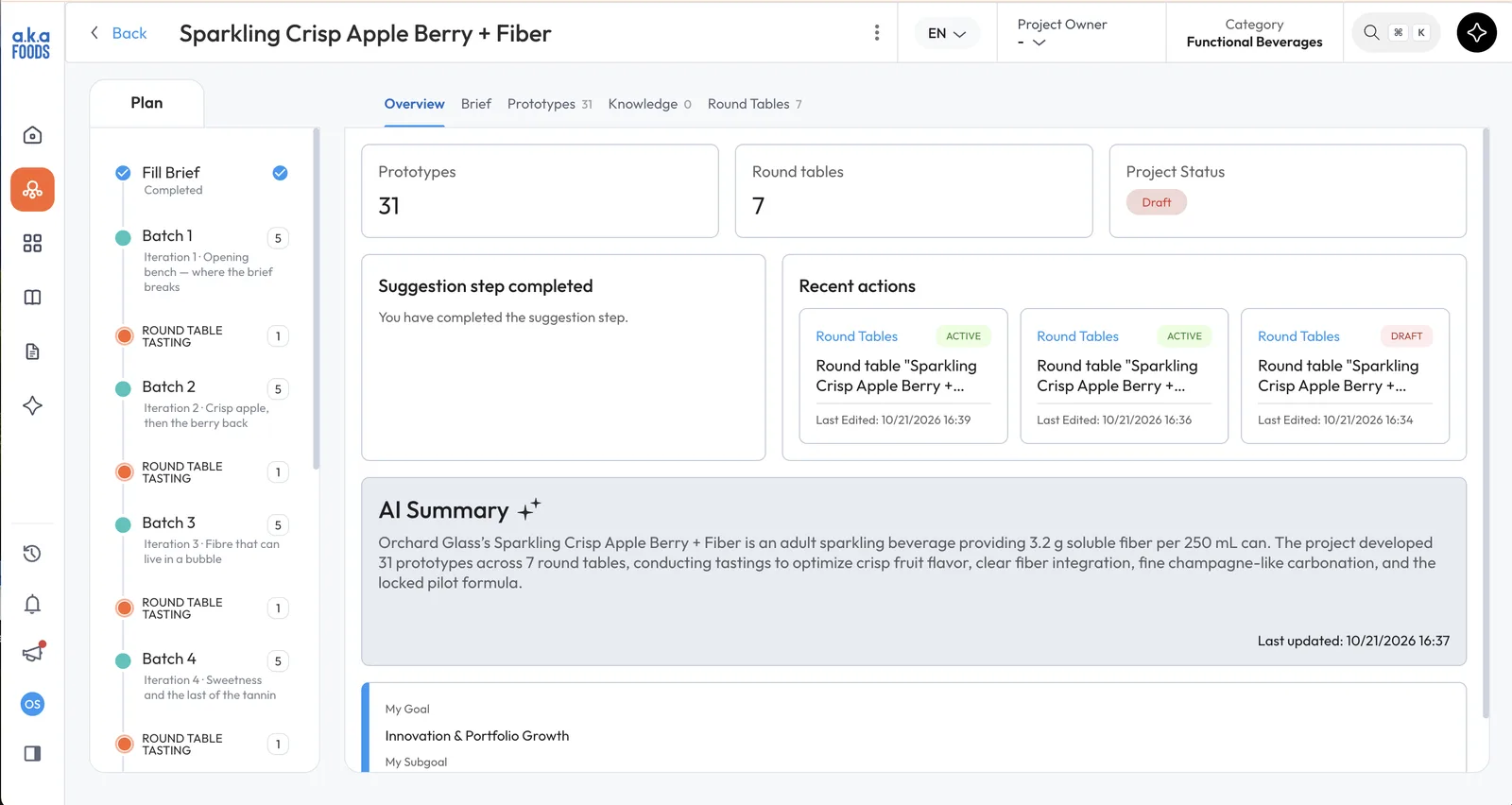Select the orange projects network icon
Viewport: 1512px width, 805px height.
(x=32, y=190)
